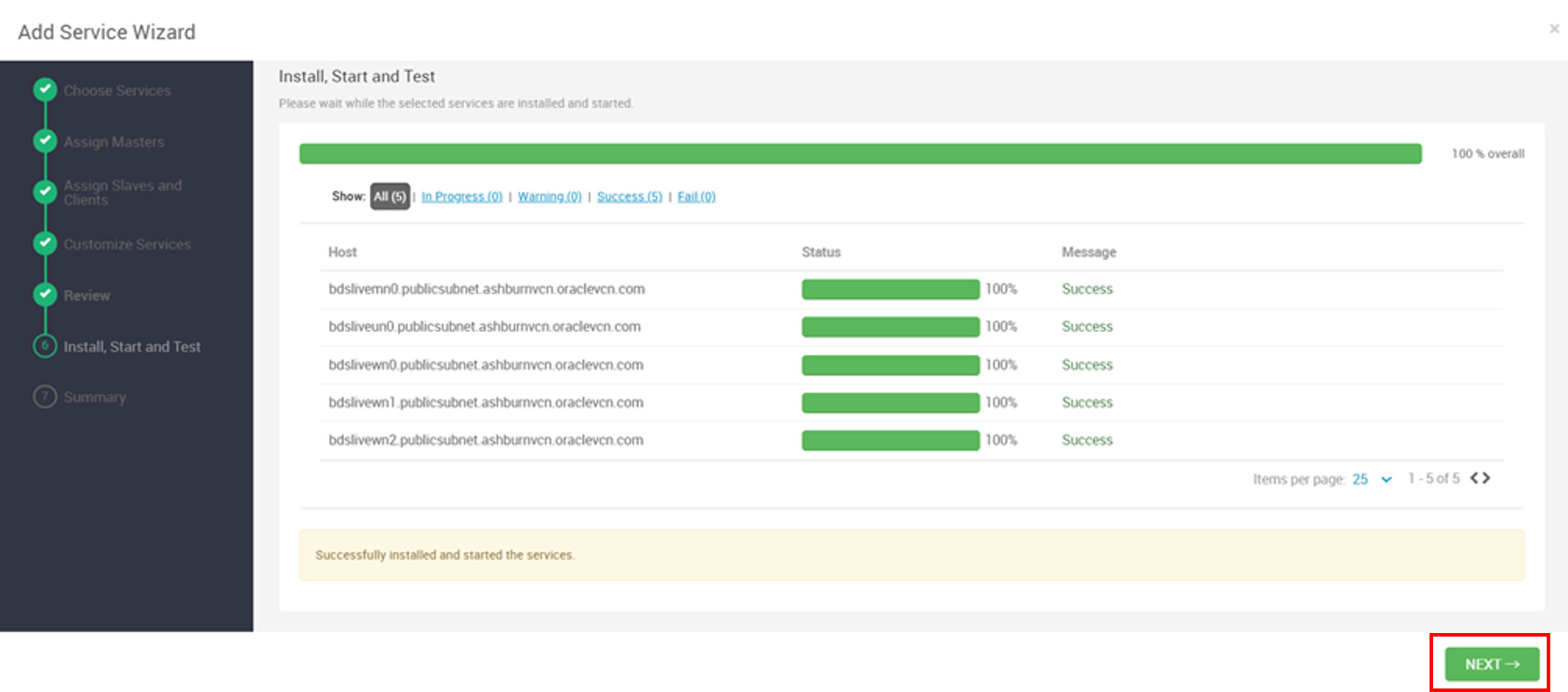
Task: Filter by Warning (0)
Action: click(x=550, y=196)
